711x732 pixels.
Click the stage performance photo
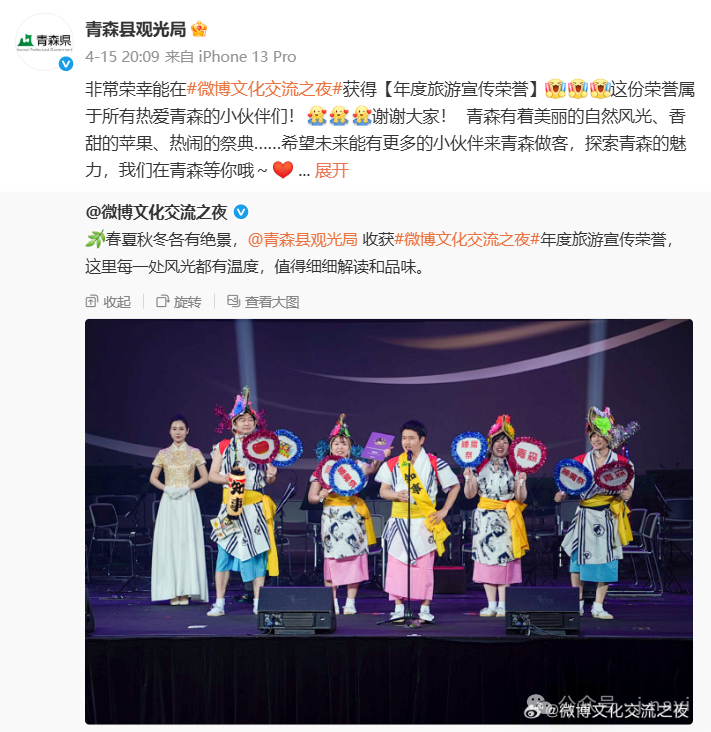[389, 521]
